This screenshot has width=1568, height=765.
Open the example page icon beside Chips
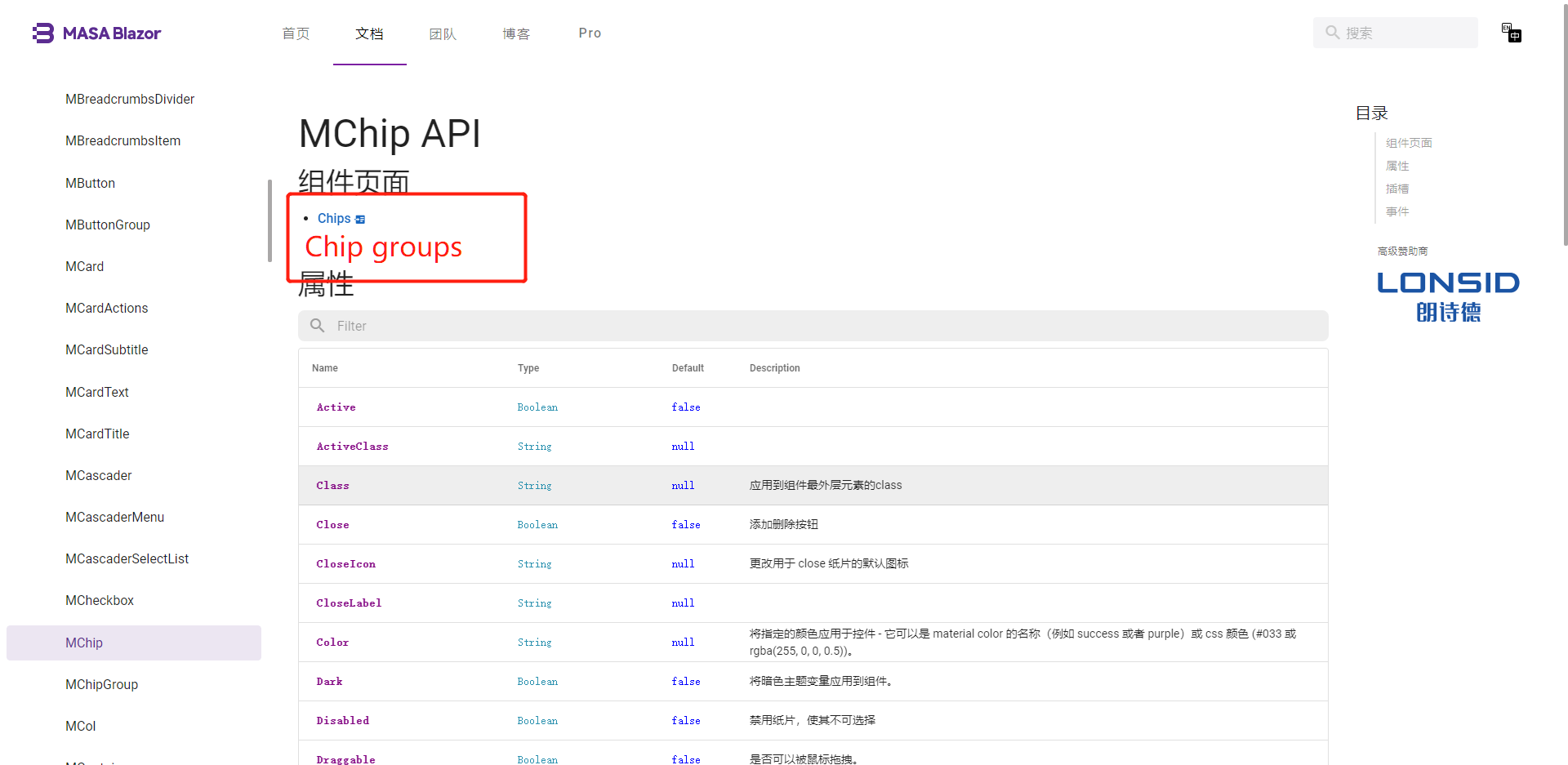pyautogui.click(x=361, y=218)
